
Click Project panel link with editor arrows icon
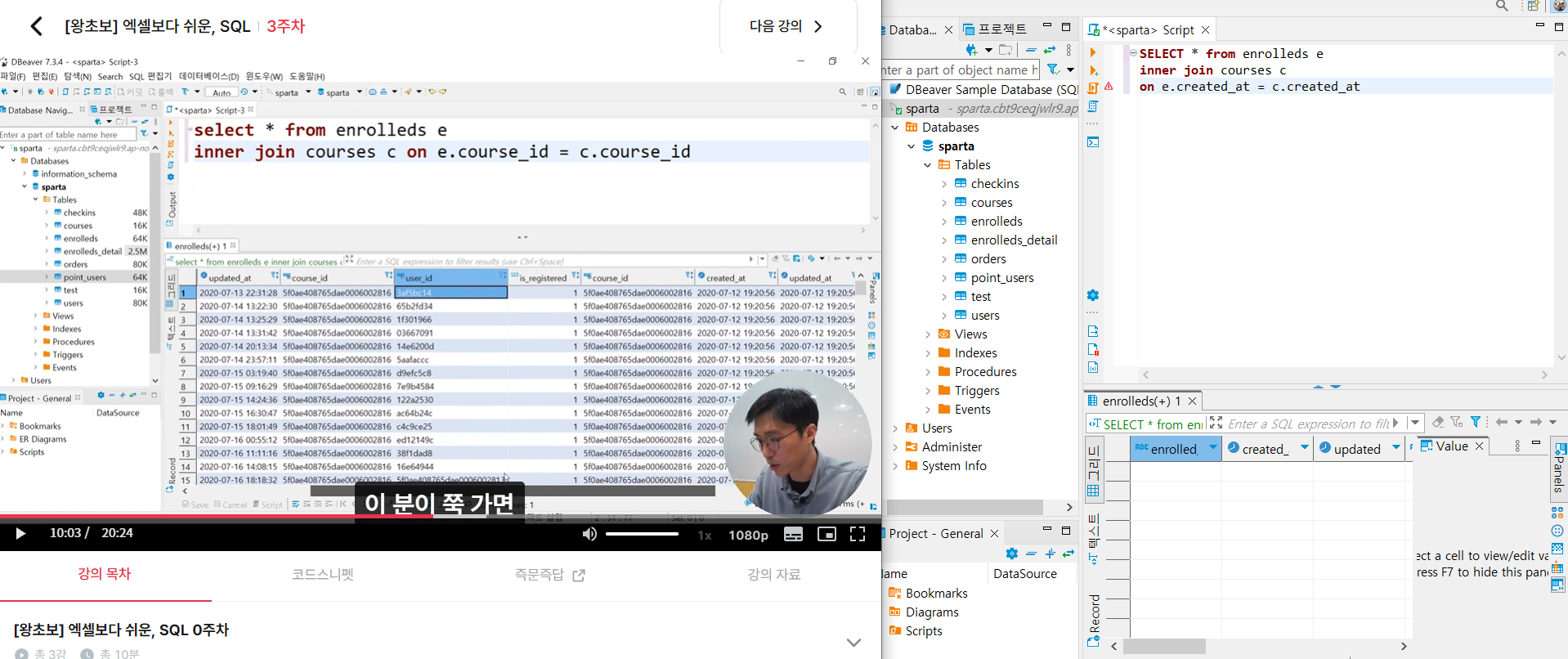click(x=1068, y=554)
